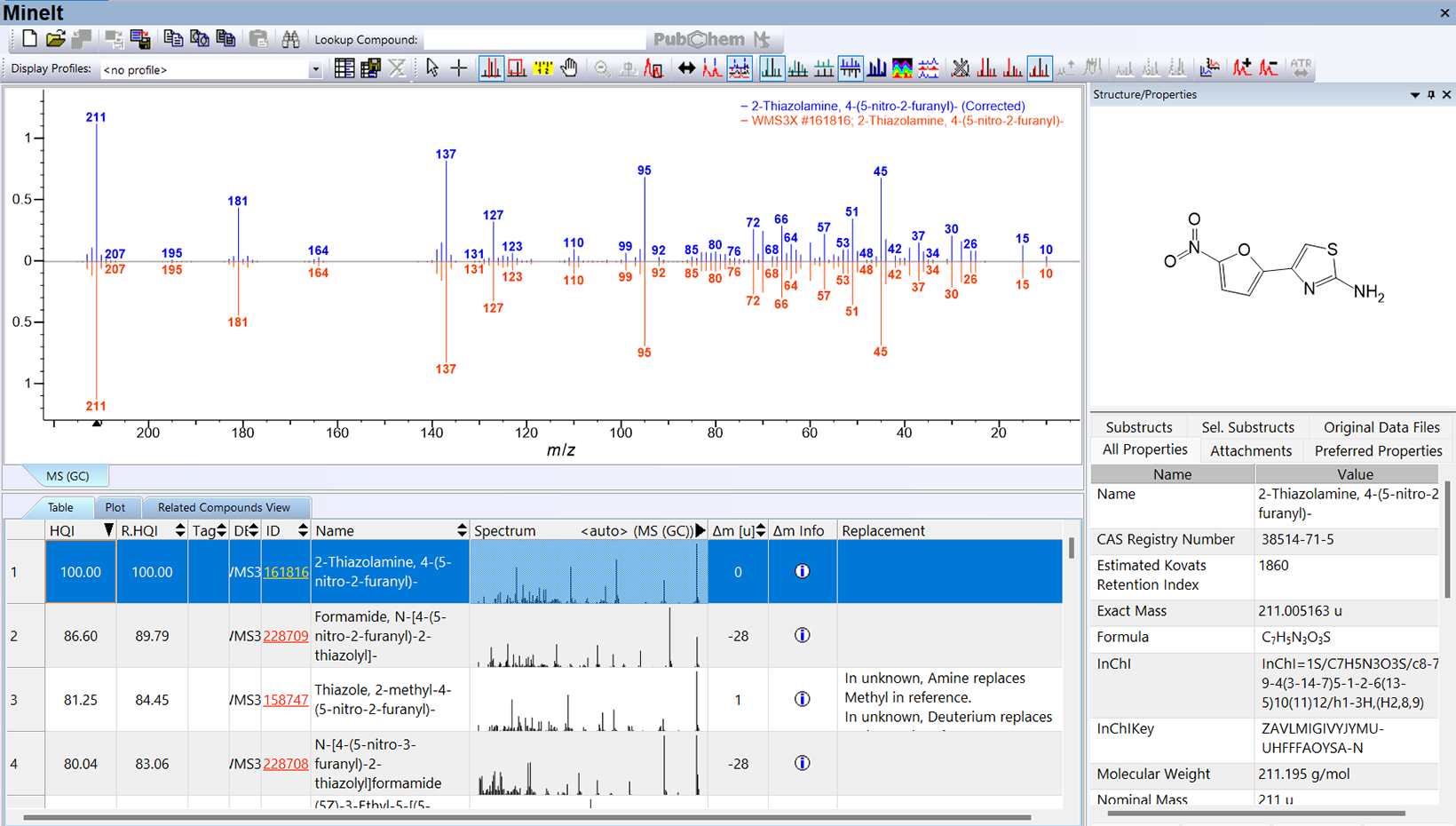This screenshot has width=1456, height=826.
Task: Click the new document icon
Action: [29, 39]
